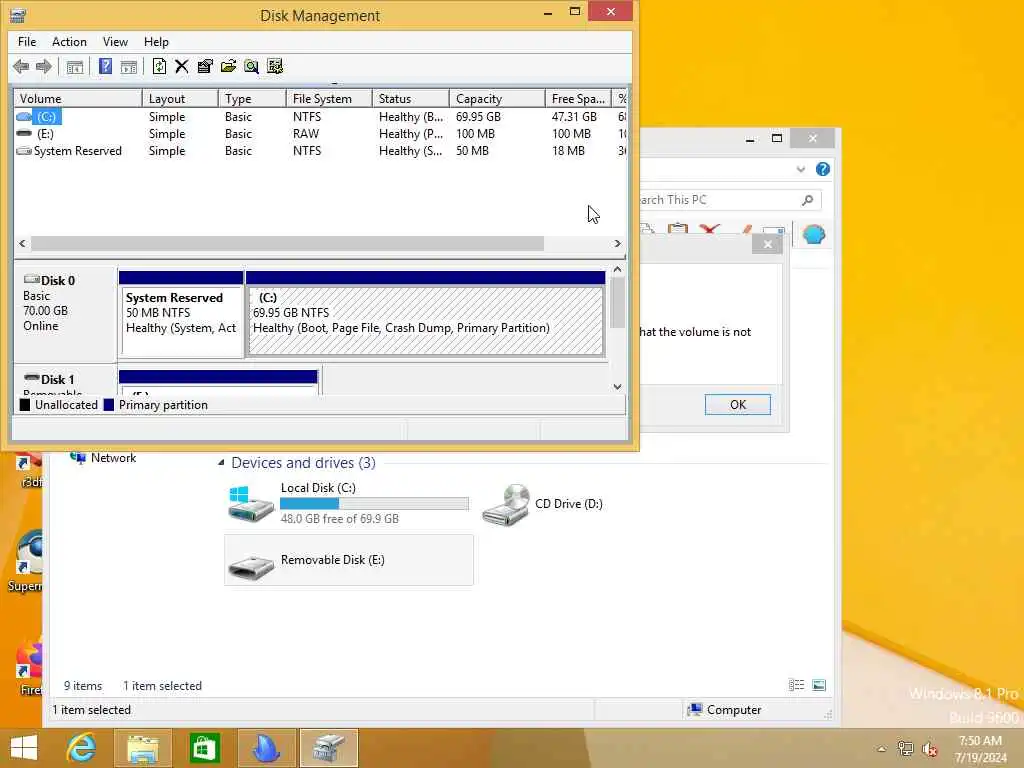Screen dimensions: 1024x768
Task: Select the (C:) 69.95 GB NTFS partition block
Action: coord(426,315)
